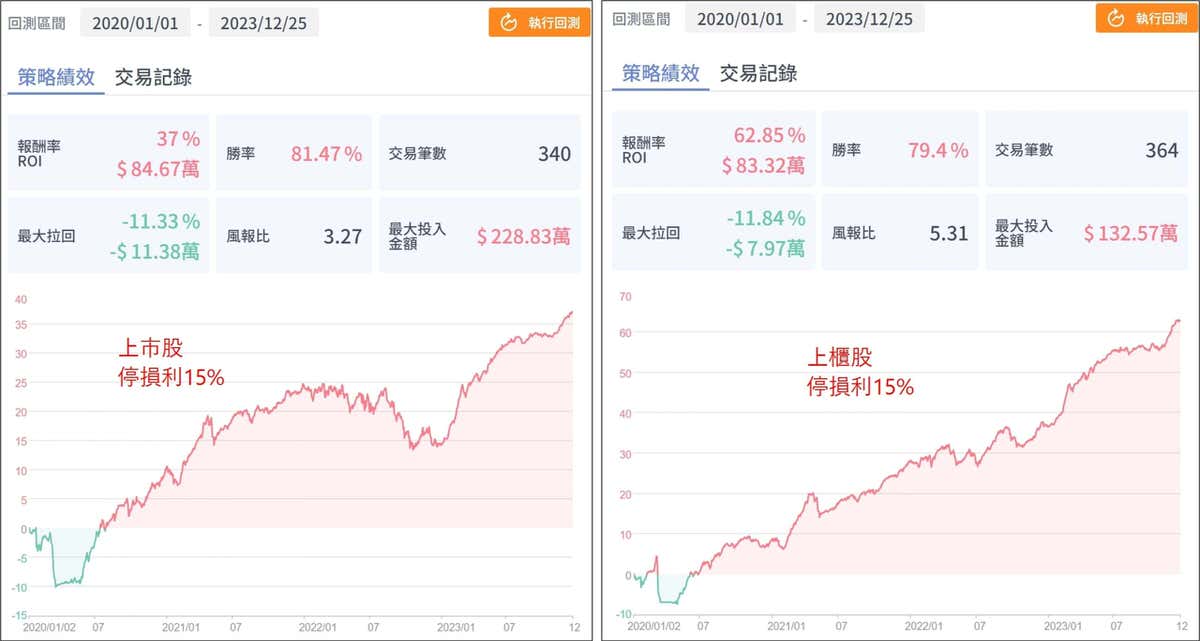Click the 勝率 card showing 81.47%
Viewport: 1200px width, 641px height.
(294, 153)
